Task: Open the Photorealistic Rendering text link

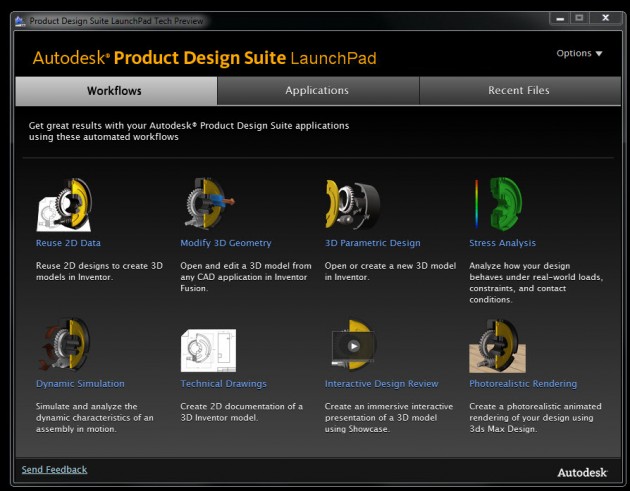Action: coord(523,383)
